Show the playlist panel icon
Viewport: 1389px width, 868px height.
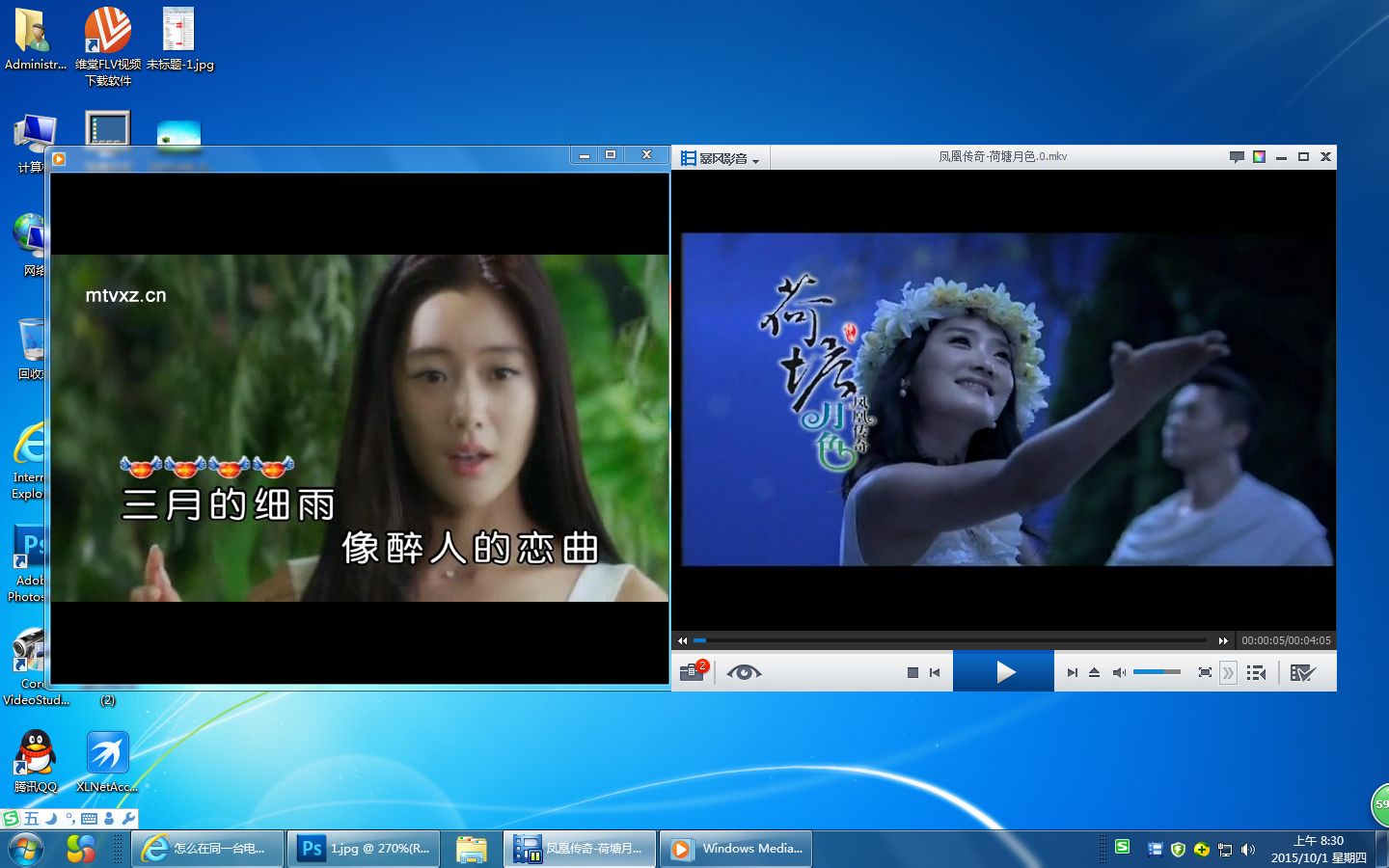(x=1256, y=672)
